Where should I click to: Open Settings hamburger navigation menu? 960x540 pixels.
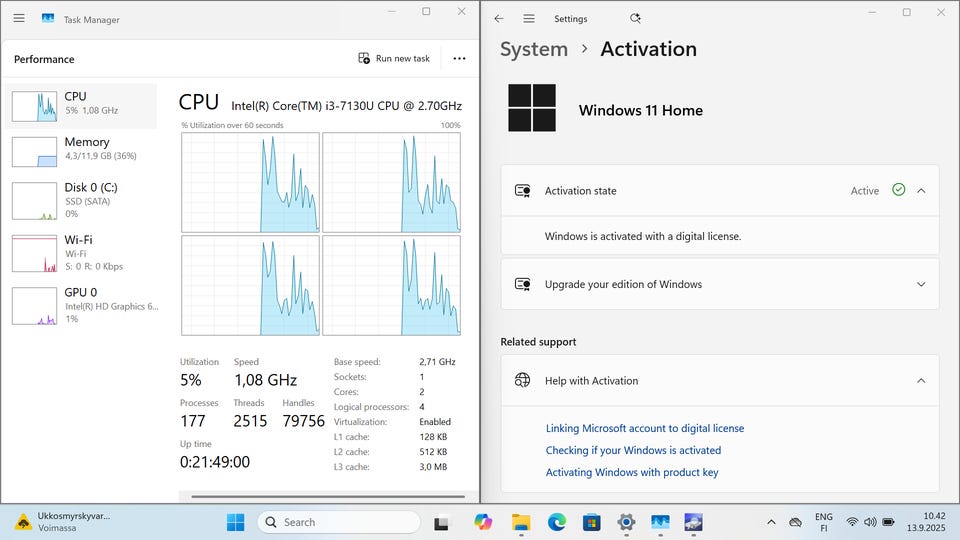click(529, 18)
